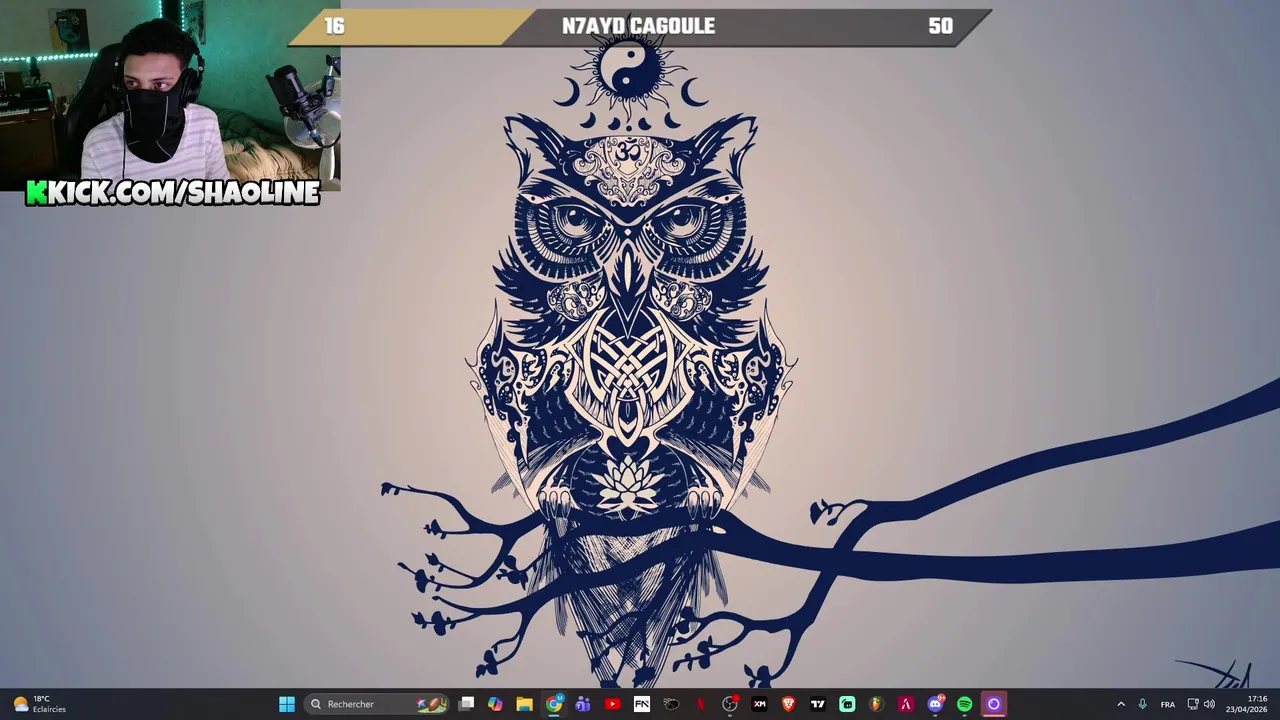Open the clock and date 17:16
The image size is (1280, 720).
pyautogui.click(x=1247, y=704)
